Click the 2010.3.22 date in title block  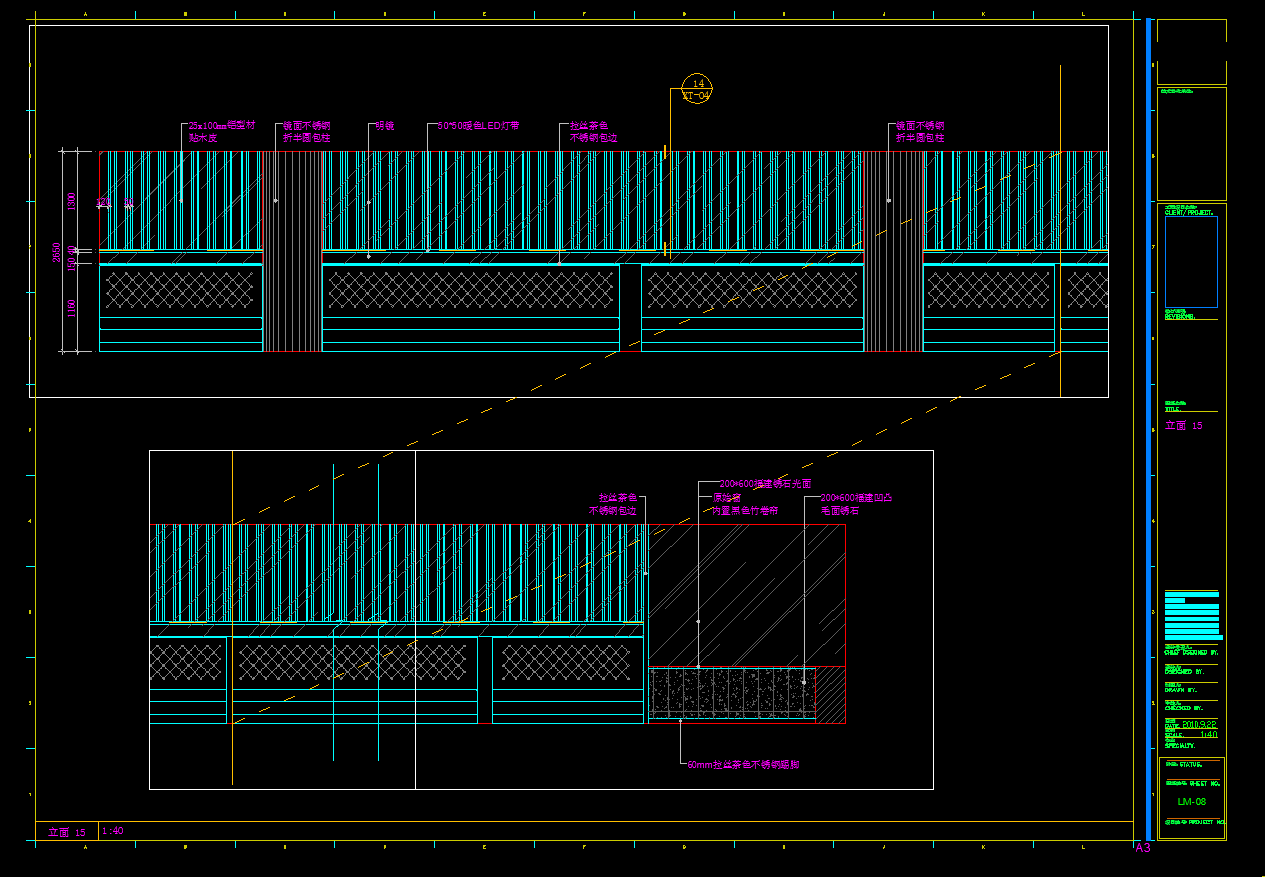(1200, 724)
